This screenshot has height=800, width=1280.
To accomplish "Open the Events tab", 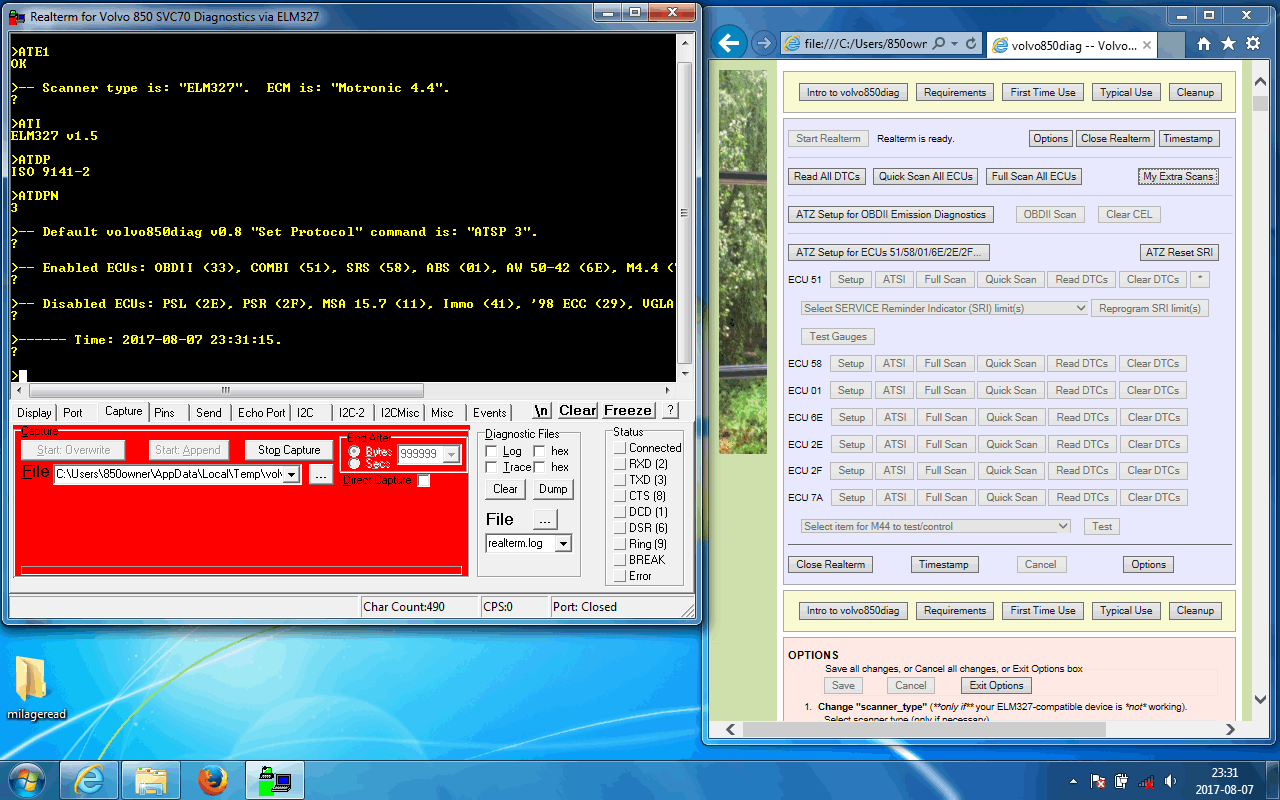I will [490, 412].
